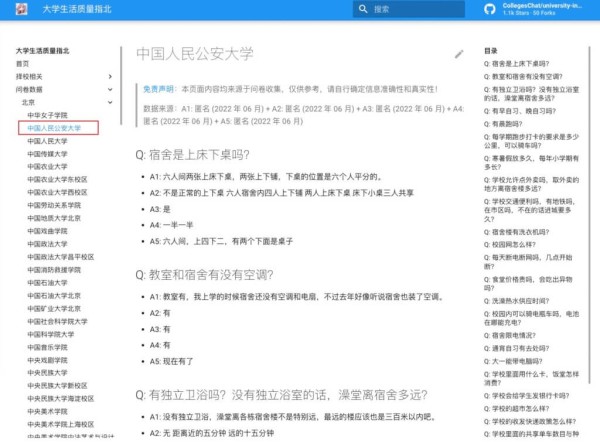Open 中国社会科学院大学 page
This screenshot has height=444, width=600.
pos(57,322)
